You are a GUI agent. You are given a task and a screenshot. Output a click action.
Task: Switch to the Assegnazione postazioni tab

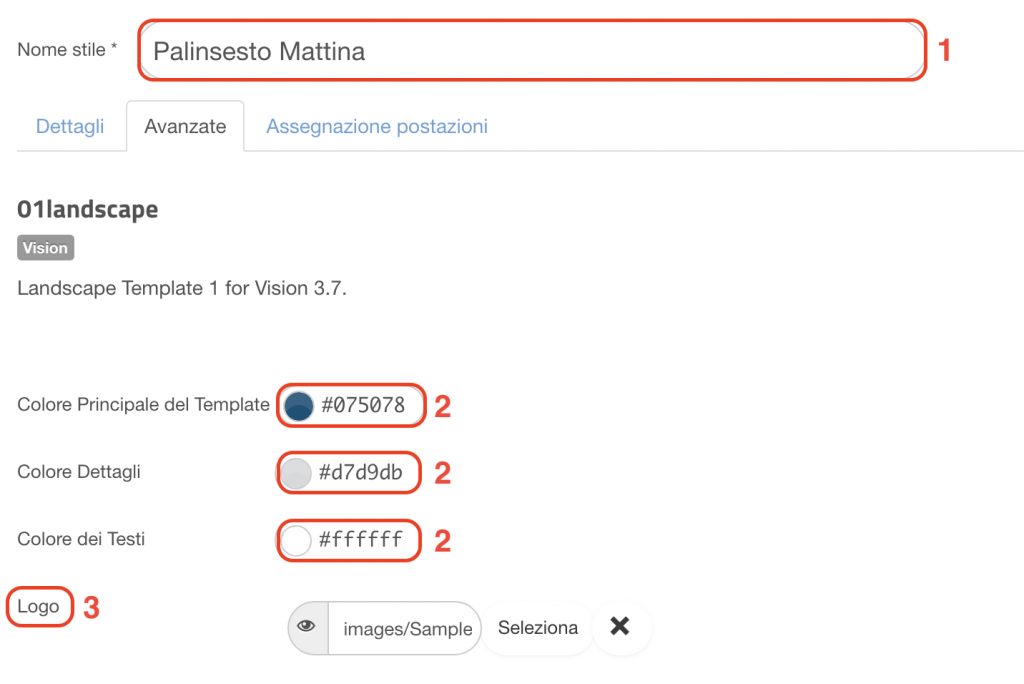[377, 126]
